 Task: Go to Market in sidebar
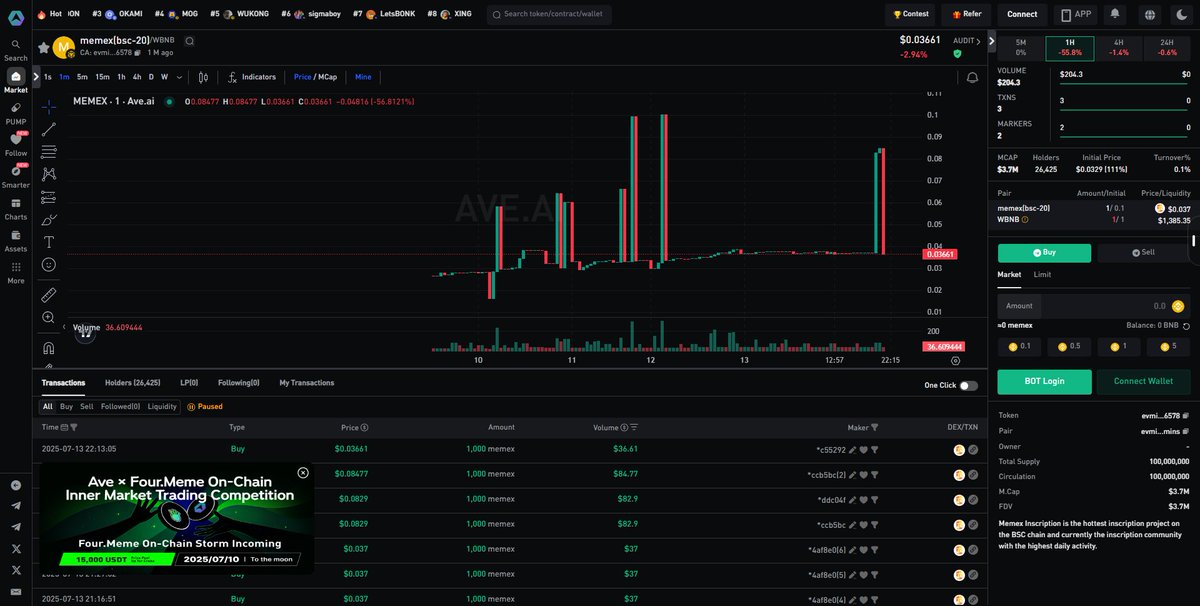pos(16,82)
